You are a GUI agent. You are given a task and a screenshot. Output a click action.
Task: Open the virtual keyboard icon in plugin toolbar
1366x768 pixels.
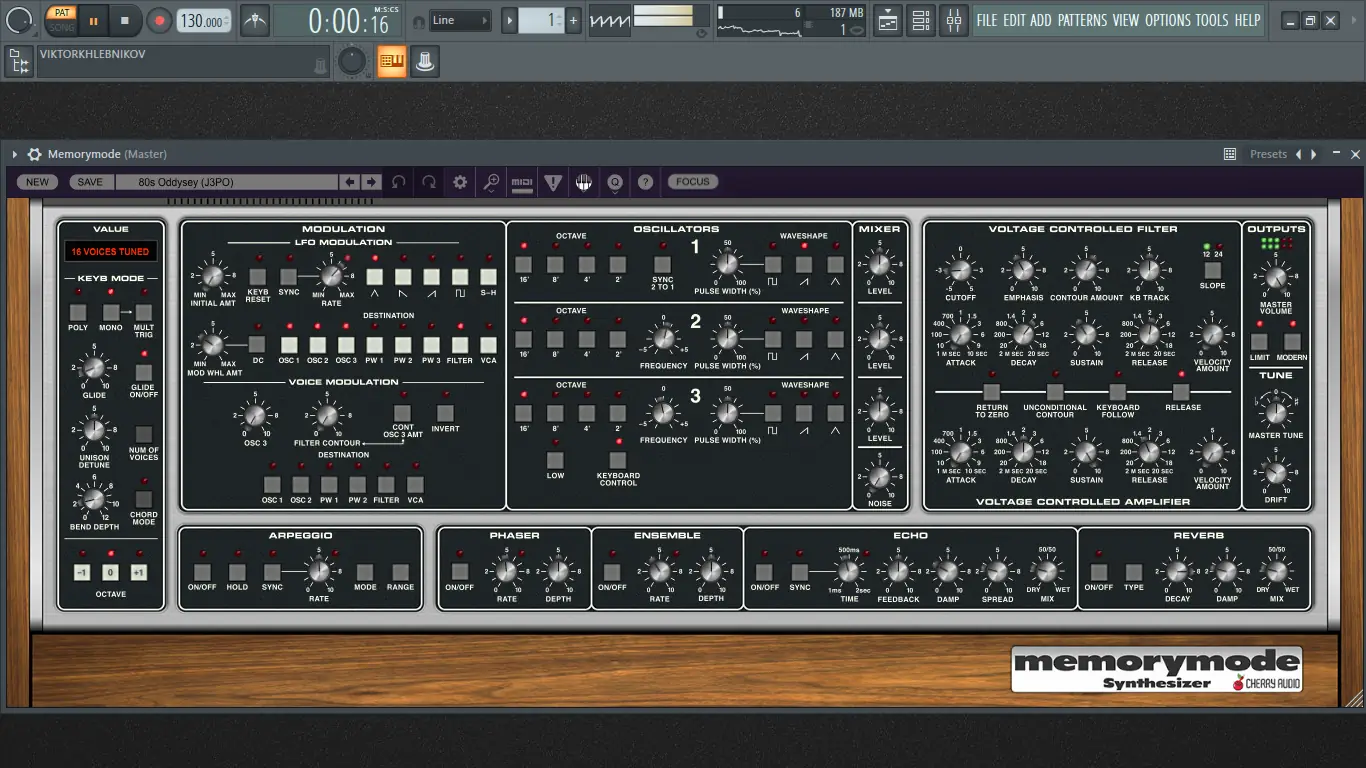(584, 181)
